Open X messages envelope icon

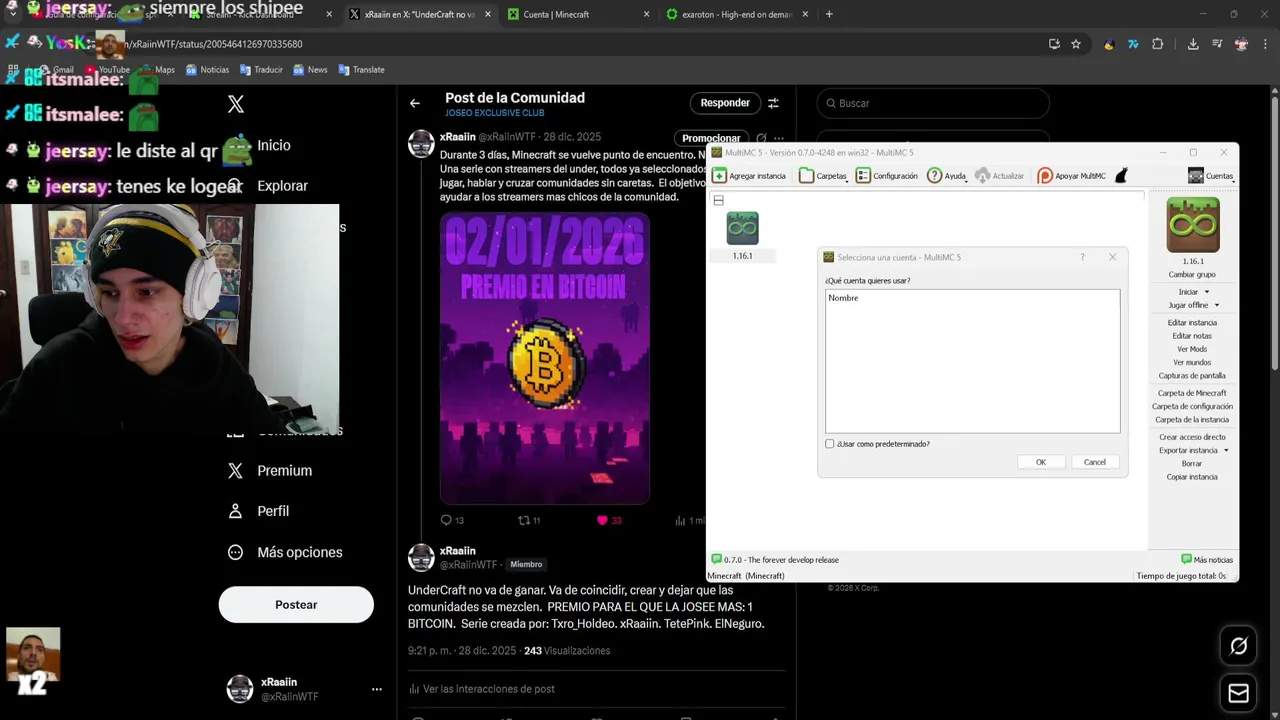[x=1238, y=693]
